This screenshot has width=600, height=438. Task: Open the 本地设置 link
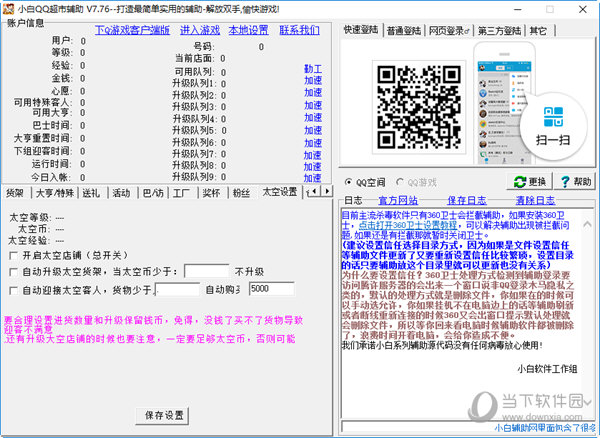(x=249, y=30)
